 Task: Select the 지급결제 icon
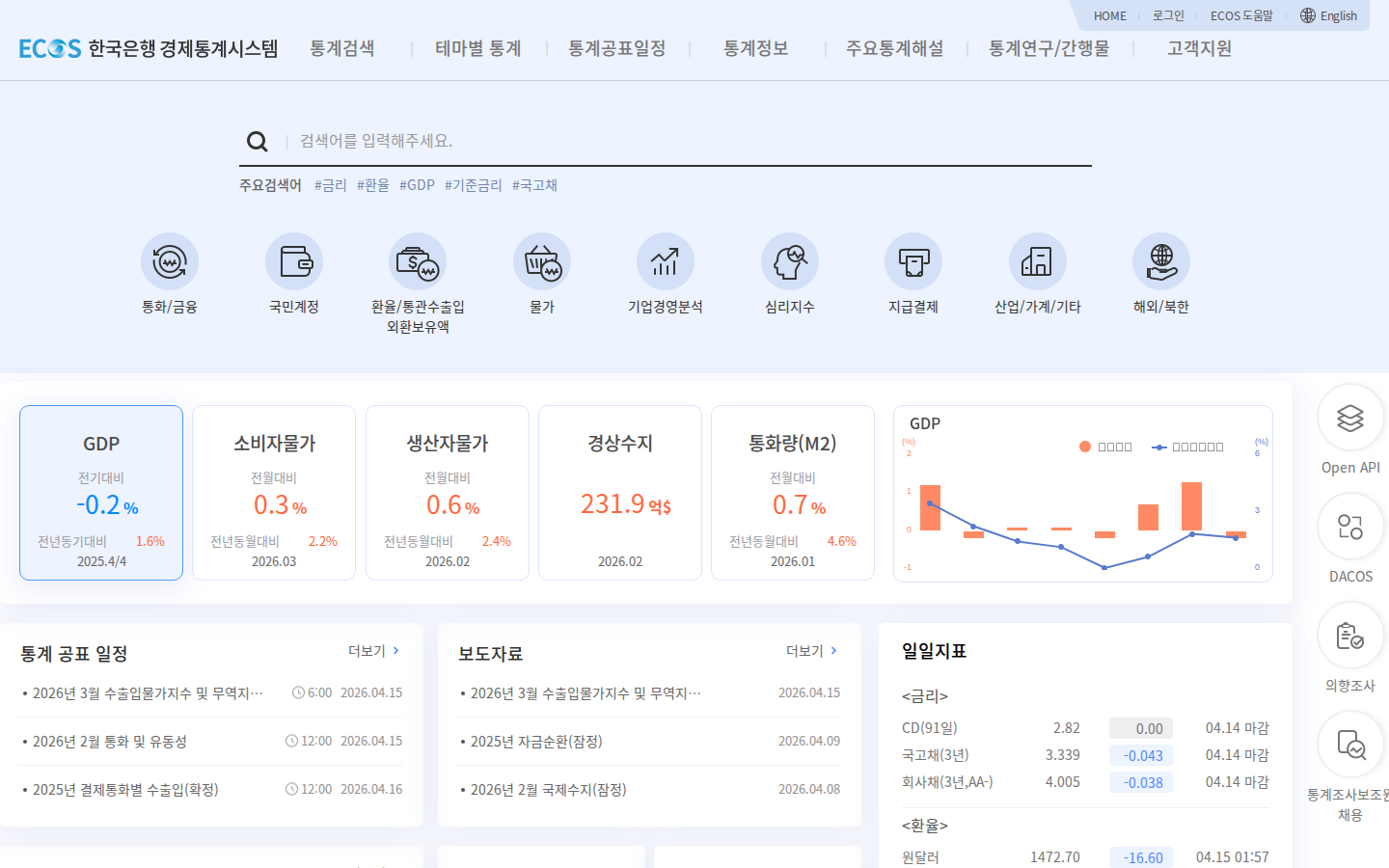coord(913,261)
